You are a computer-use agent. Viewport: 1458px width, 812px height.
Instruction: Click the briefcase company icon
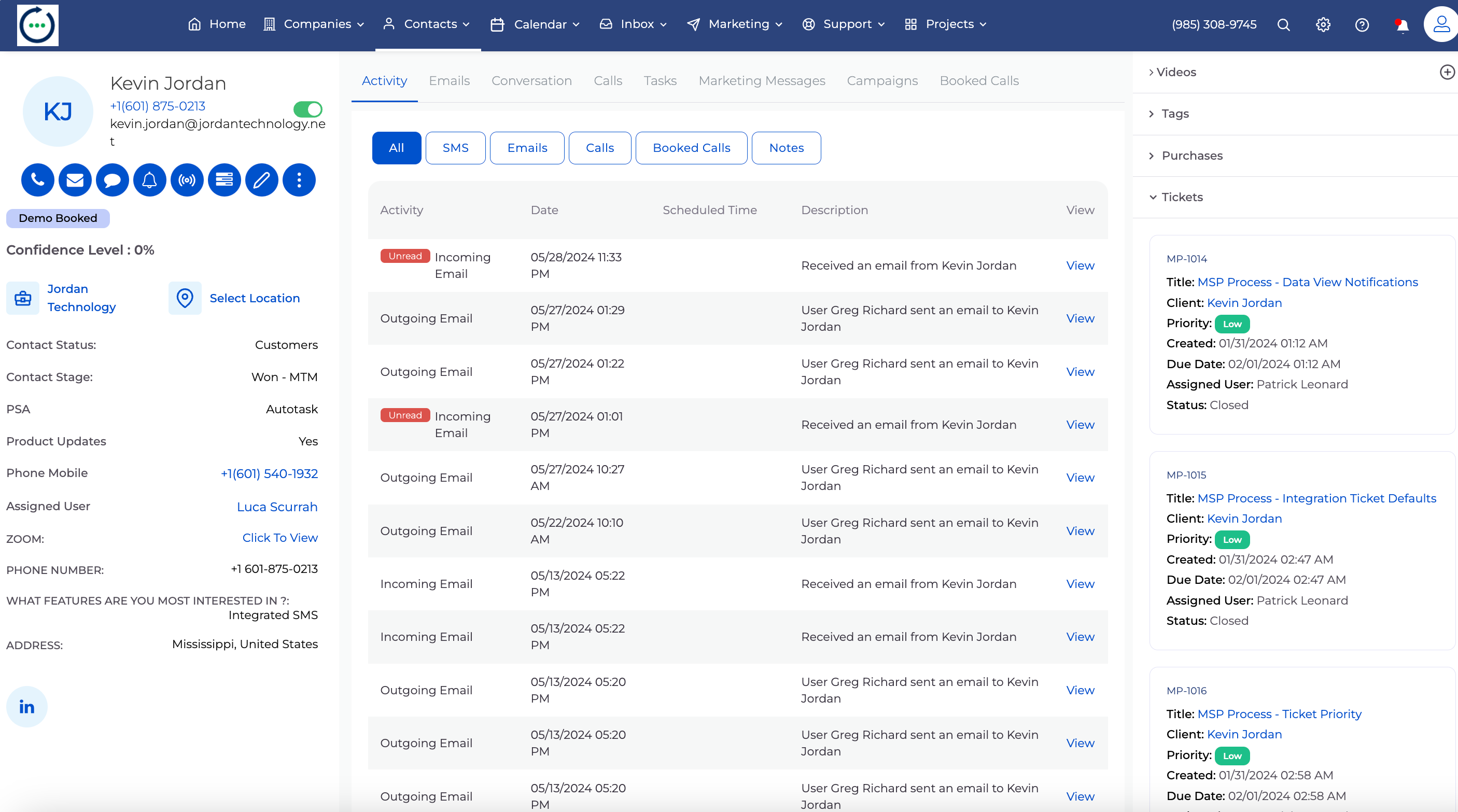click(23, 298)
